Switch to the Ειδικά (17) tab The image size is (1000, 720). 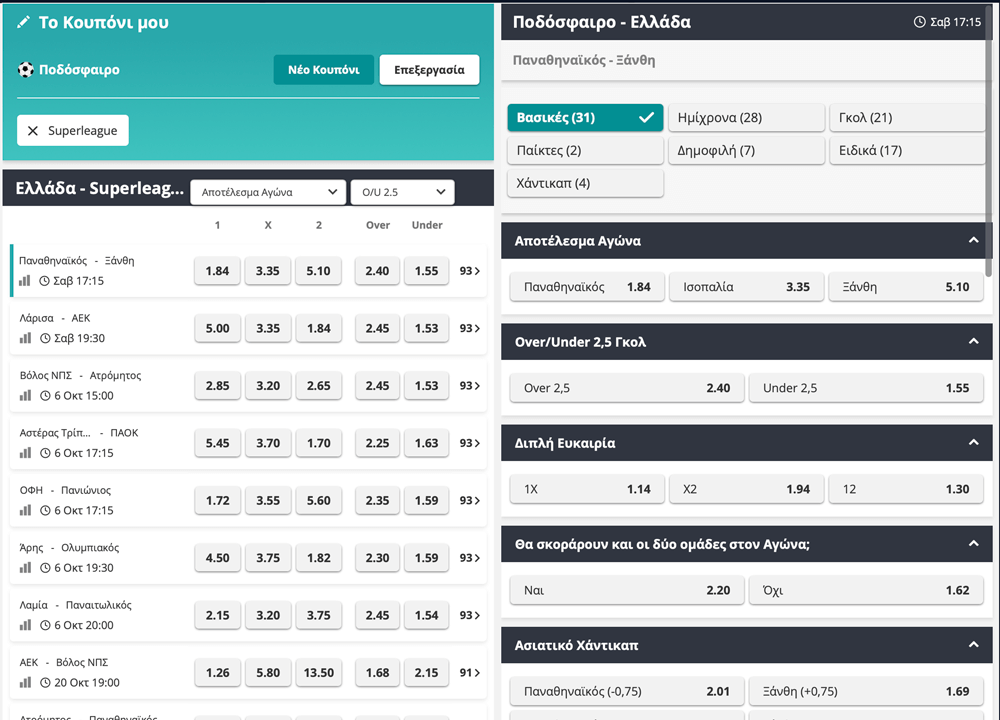pyautogui.click(x=907, y=151)
